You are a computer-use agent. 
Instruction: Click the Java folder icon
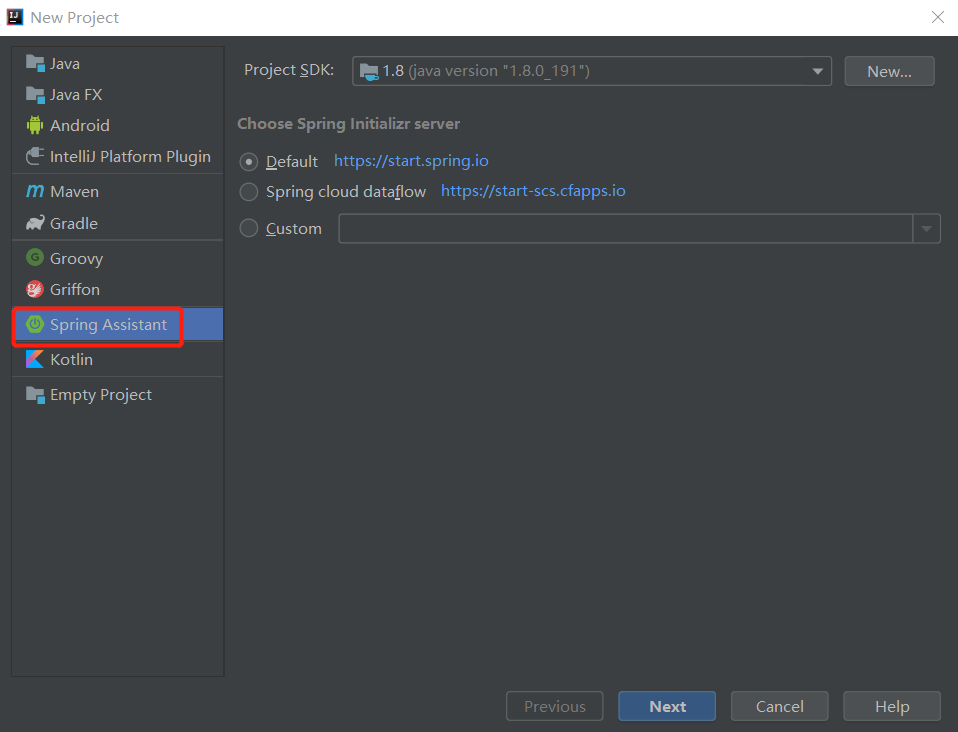coord(35,64)
